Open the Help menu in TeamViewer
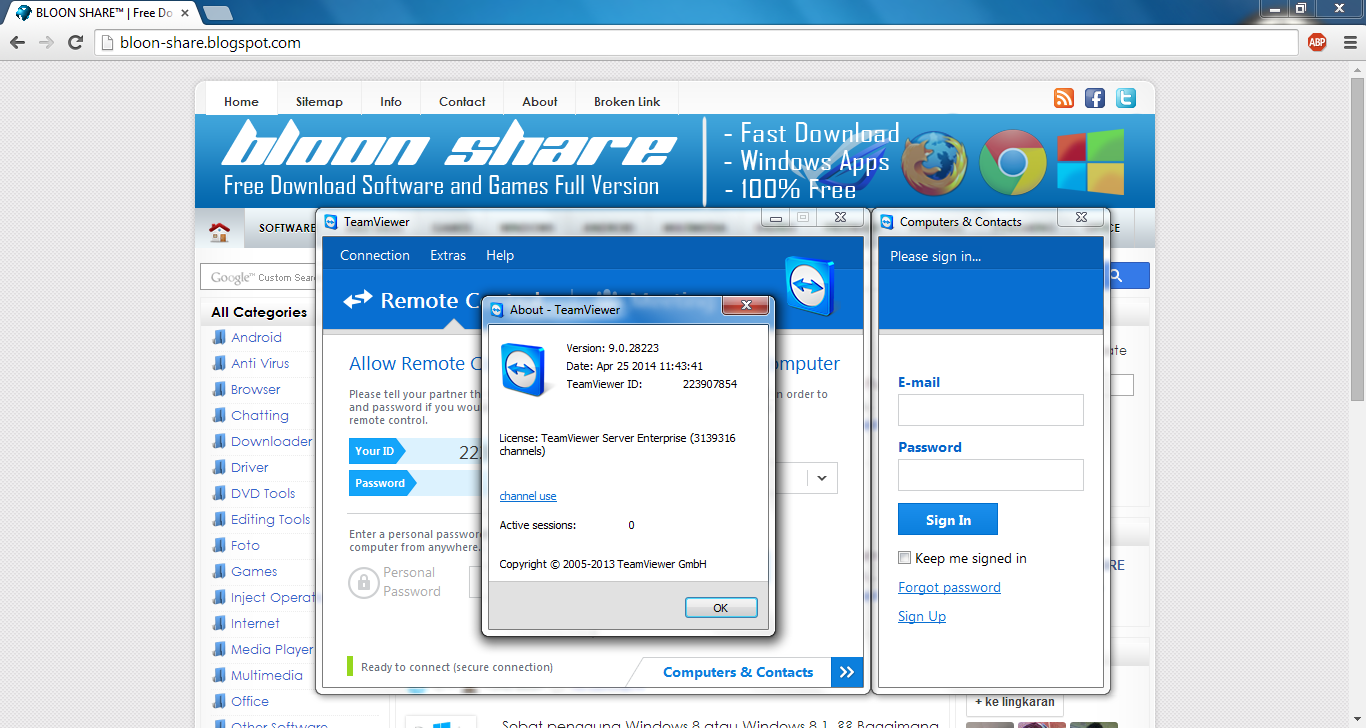Screen dimensions: 1366x728 click(x=500, y=255)
